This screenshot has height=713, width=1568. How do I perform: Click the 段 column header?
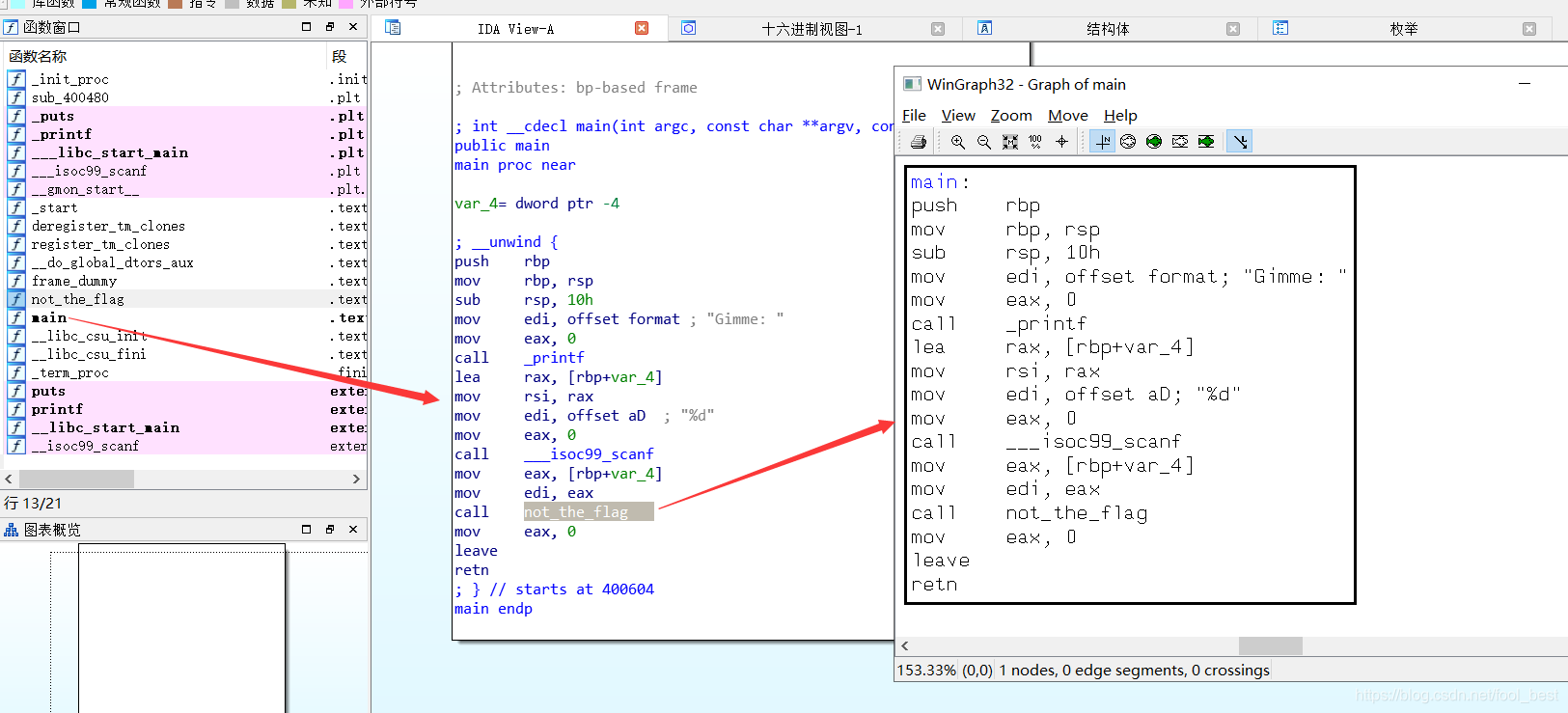[347, 56]
